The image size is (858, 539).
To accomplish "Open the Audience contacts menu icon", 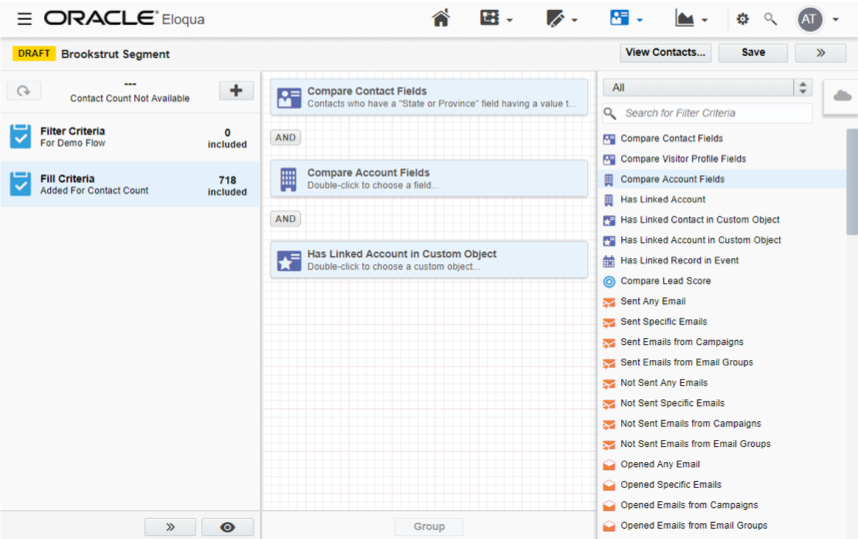I will 619,18.
